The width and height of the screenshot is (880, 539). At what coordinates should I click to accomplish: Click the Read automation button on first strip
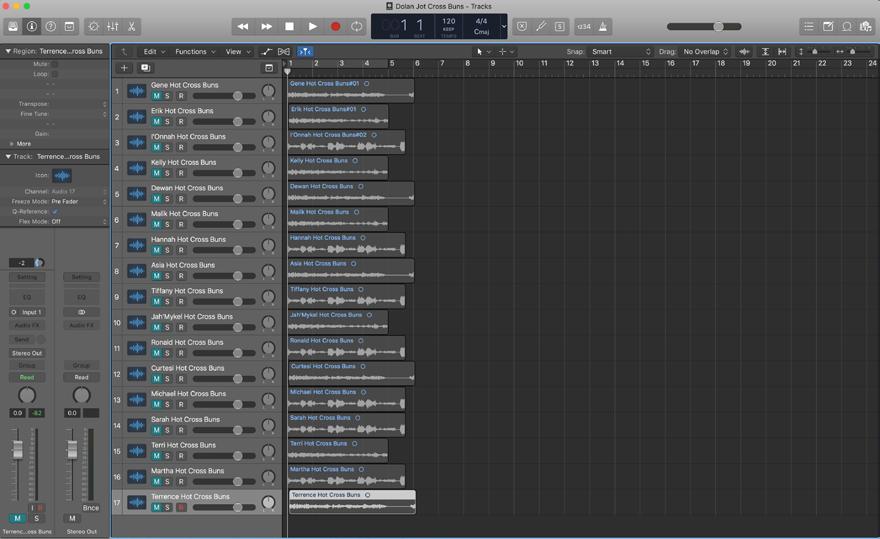point(27,377)
